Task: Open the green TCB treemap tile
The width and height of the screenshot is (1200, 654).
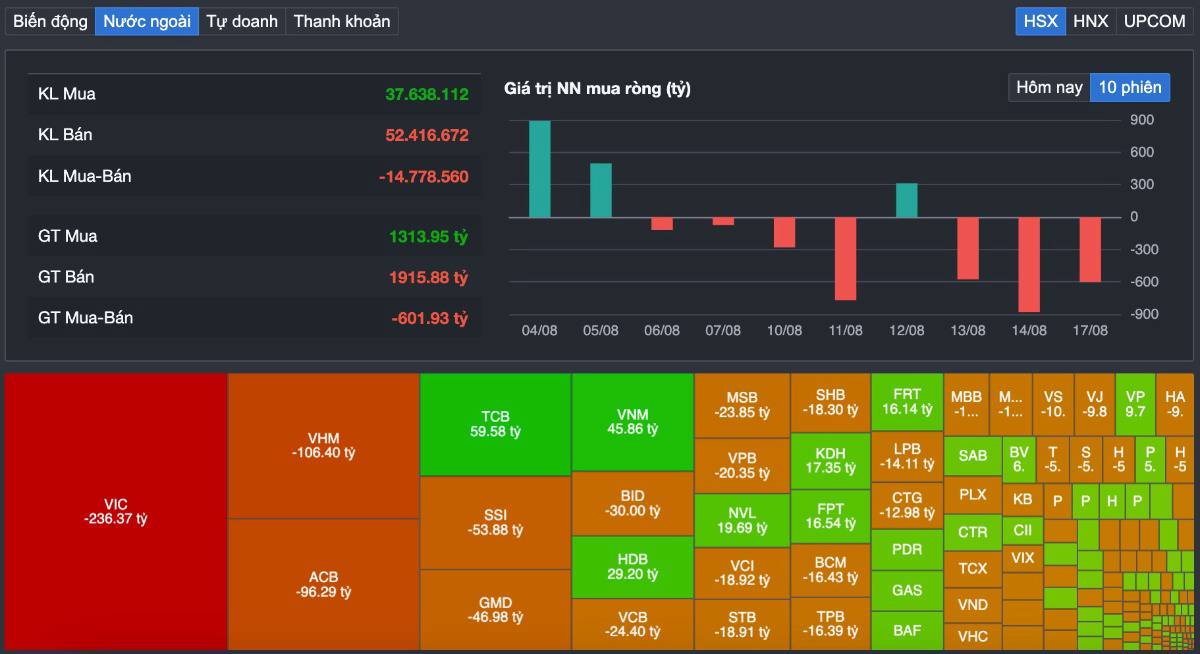Action: point(495,424)
